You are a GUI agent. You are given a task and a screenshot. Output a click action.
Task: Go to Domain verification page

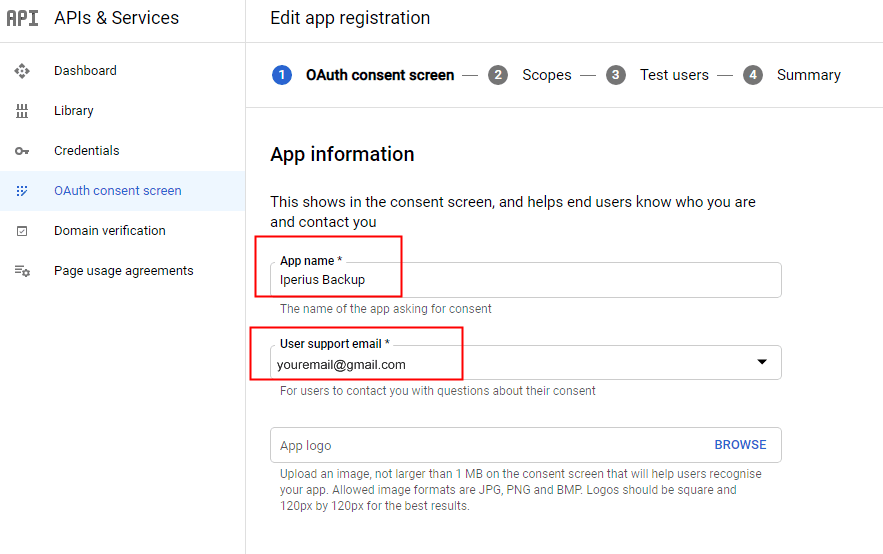tap(110, 231)
